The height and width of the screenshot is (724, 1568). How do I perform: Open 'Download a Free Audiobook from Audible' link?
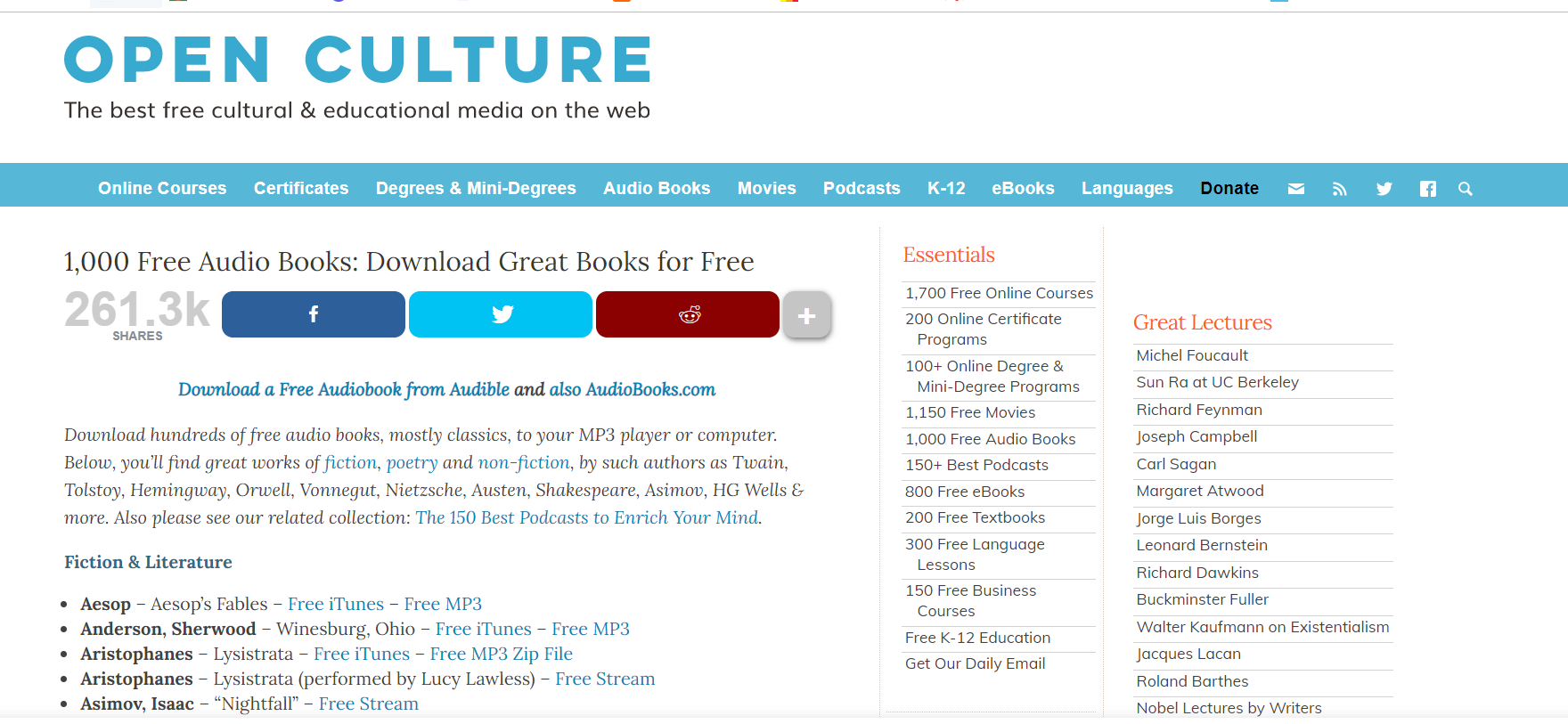343,389
